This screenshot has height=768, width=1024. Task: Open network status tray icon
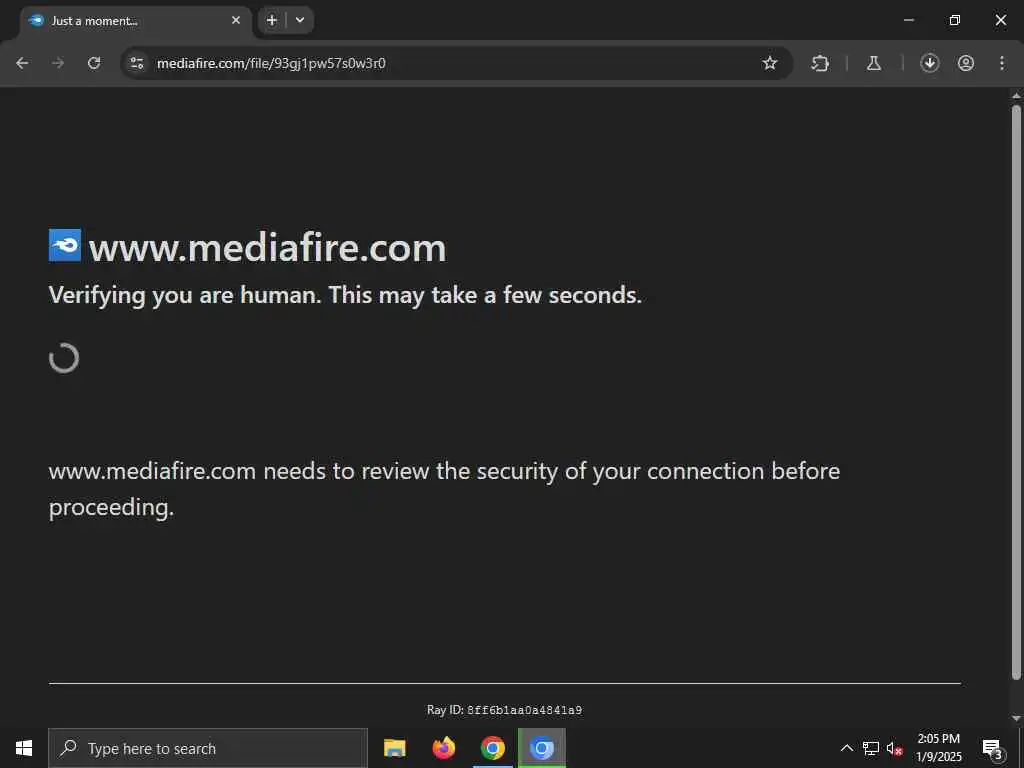point(871,748)
